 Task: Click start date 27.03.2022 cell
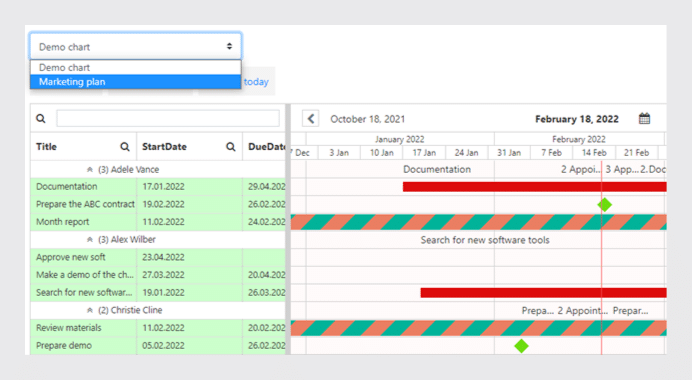(189, 275)
